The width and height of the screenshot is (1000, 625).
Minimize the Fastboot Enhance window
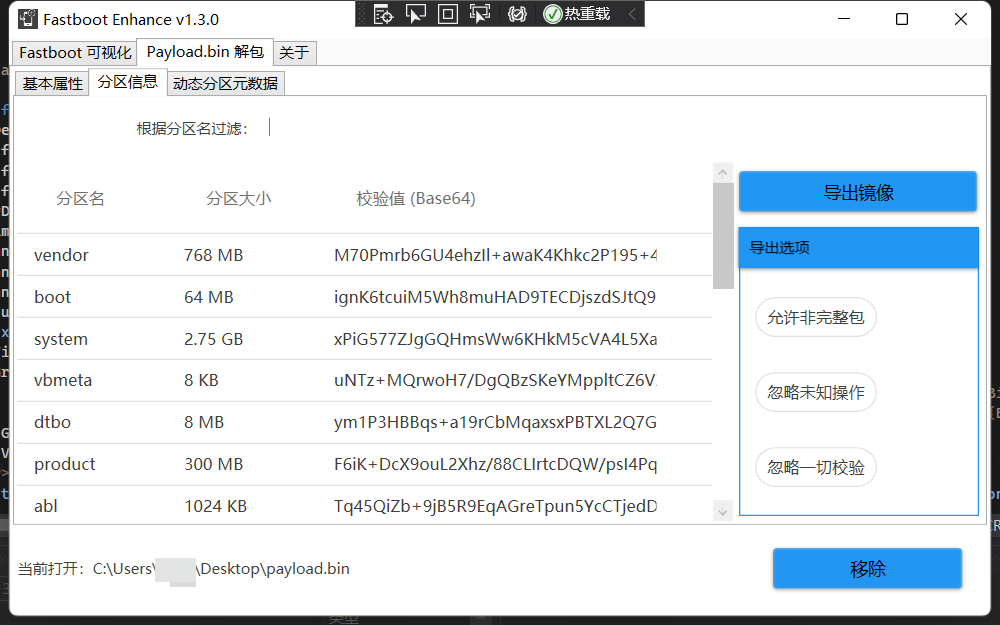[844, 19]
